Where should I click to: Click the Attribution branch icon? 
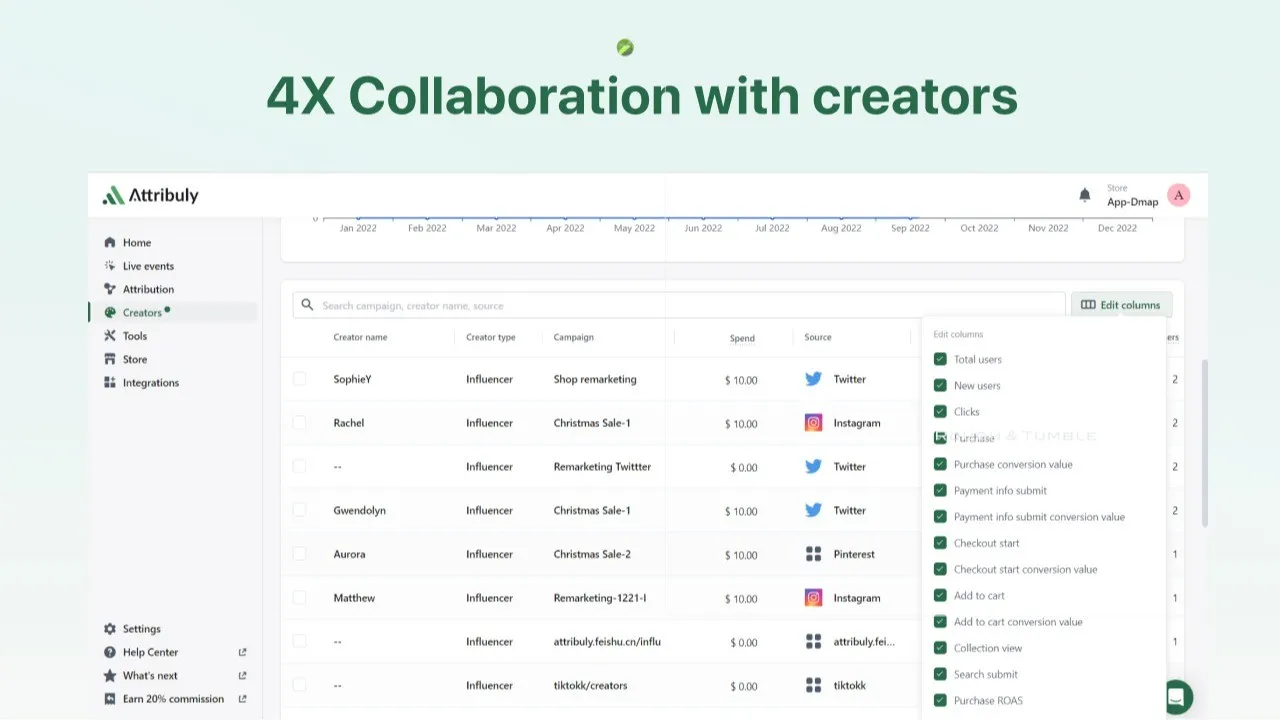pos(110,289)
